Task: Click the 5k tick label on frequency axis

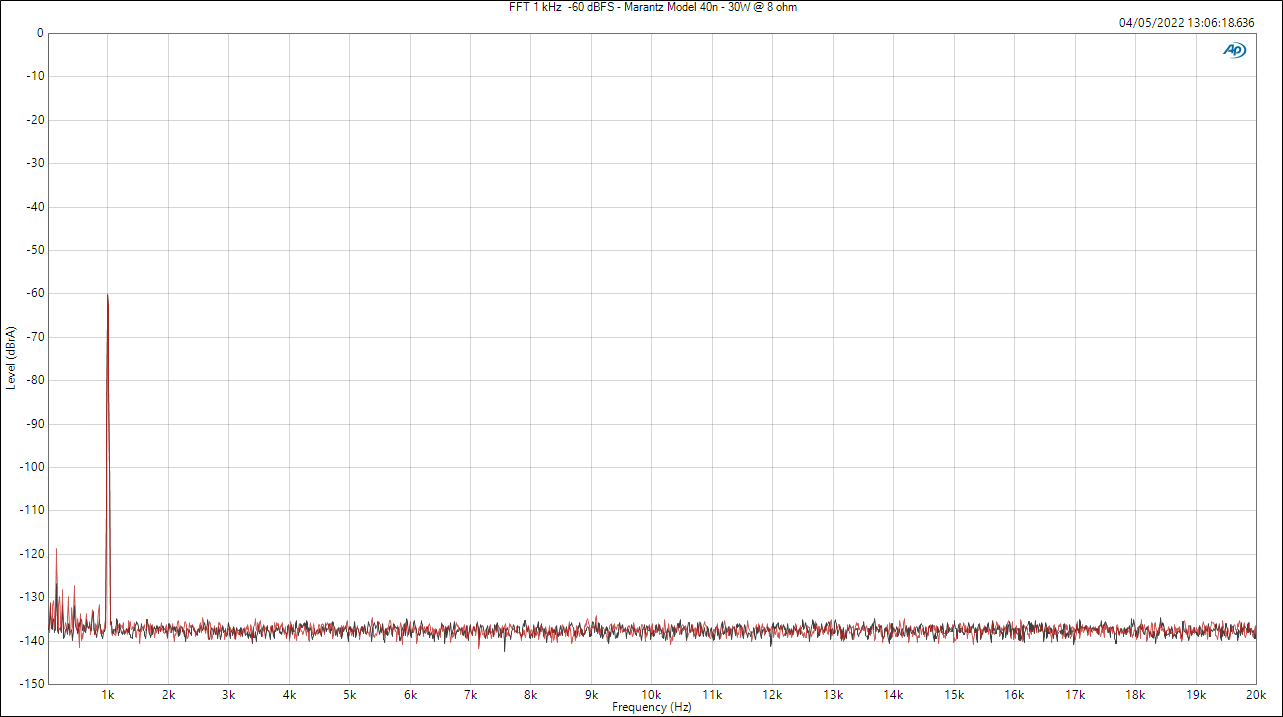Action: tap(350, 694)
